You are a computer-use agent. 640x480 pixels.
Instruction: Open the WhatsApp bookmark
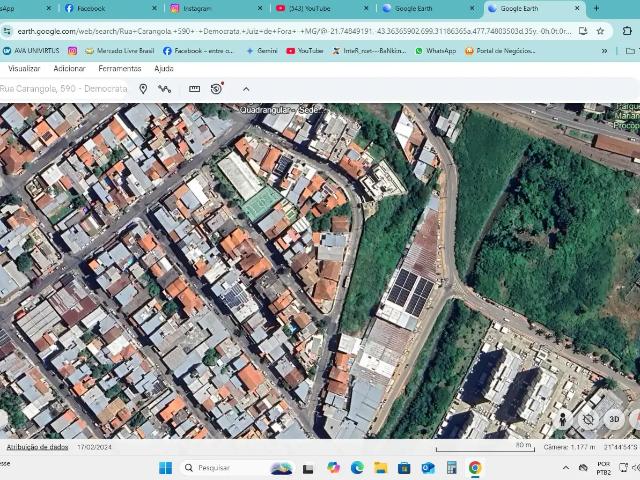click(x=436, y=51)
